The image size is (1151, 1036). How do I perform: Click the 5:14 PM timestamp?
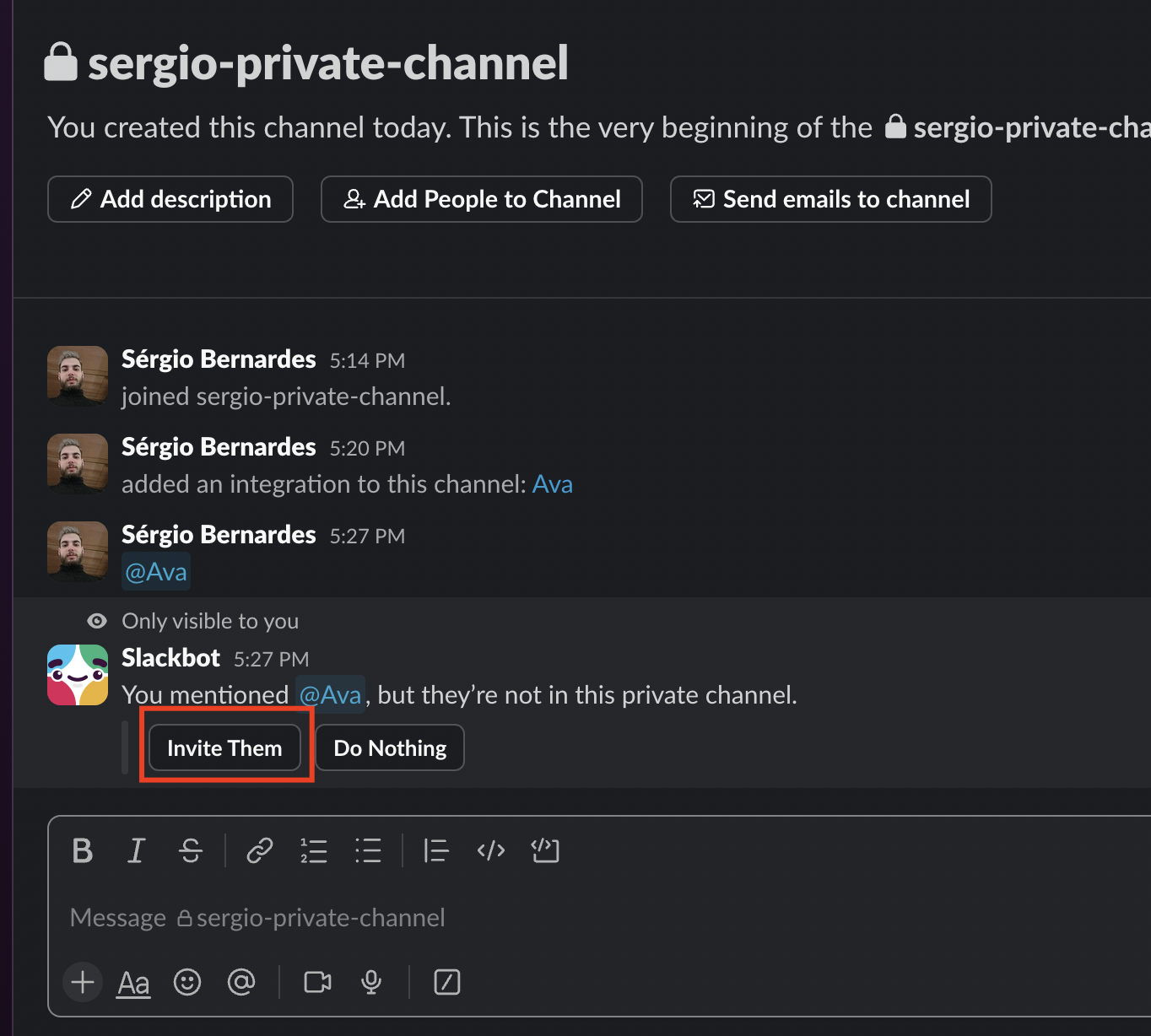(x=368, y=360)
